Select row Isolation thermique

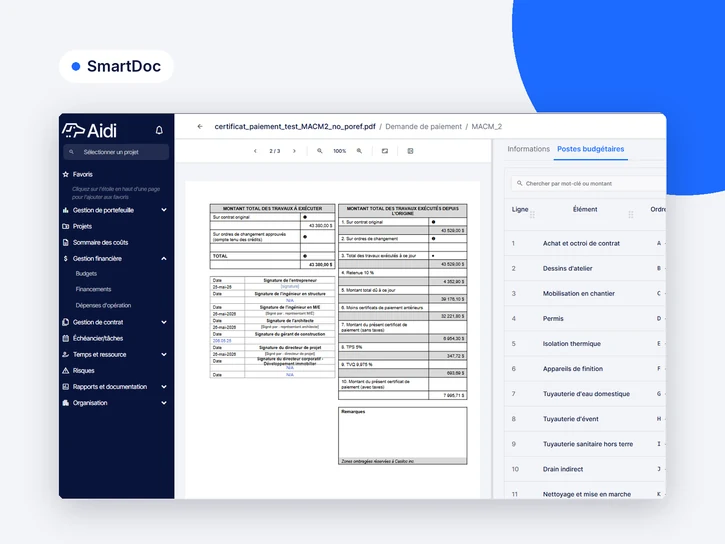click(585, 343)
